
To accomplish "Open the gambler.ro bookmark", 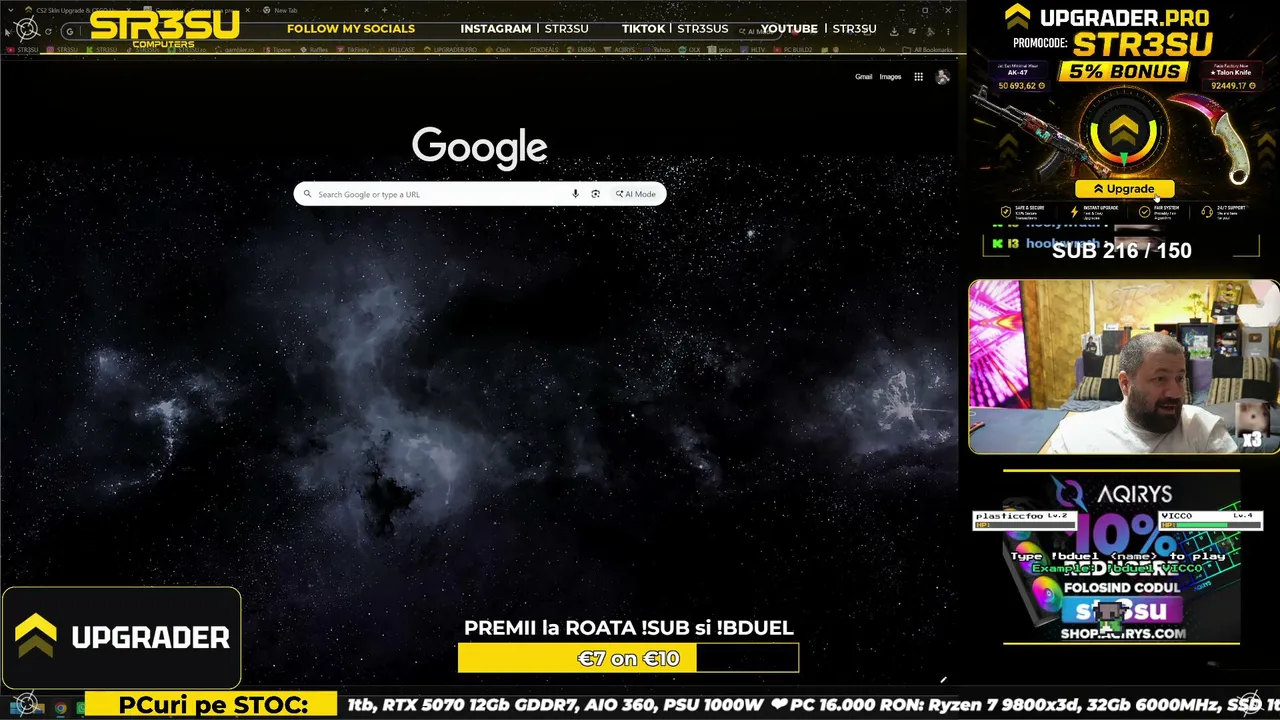I will coord(236,49).
